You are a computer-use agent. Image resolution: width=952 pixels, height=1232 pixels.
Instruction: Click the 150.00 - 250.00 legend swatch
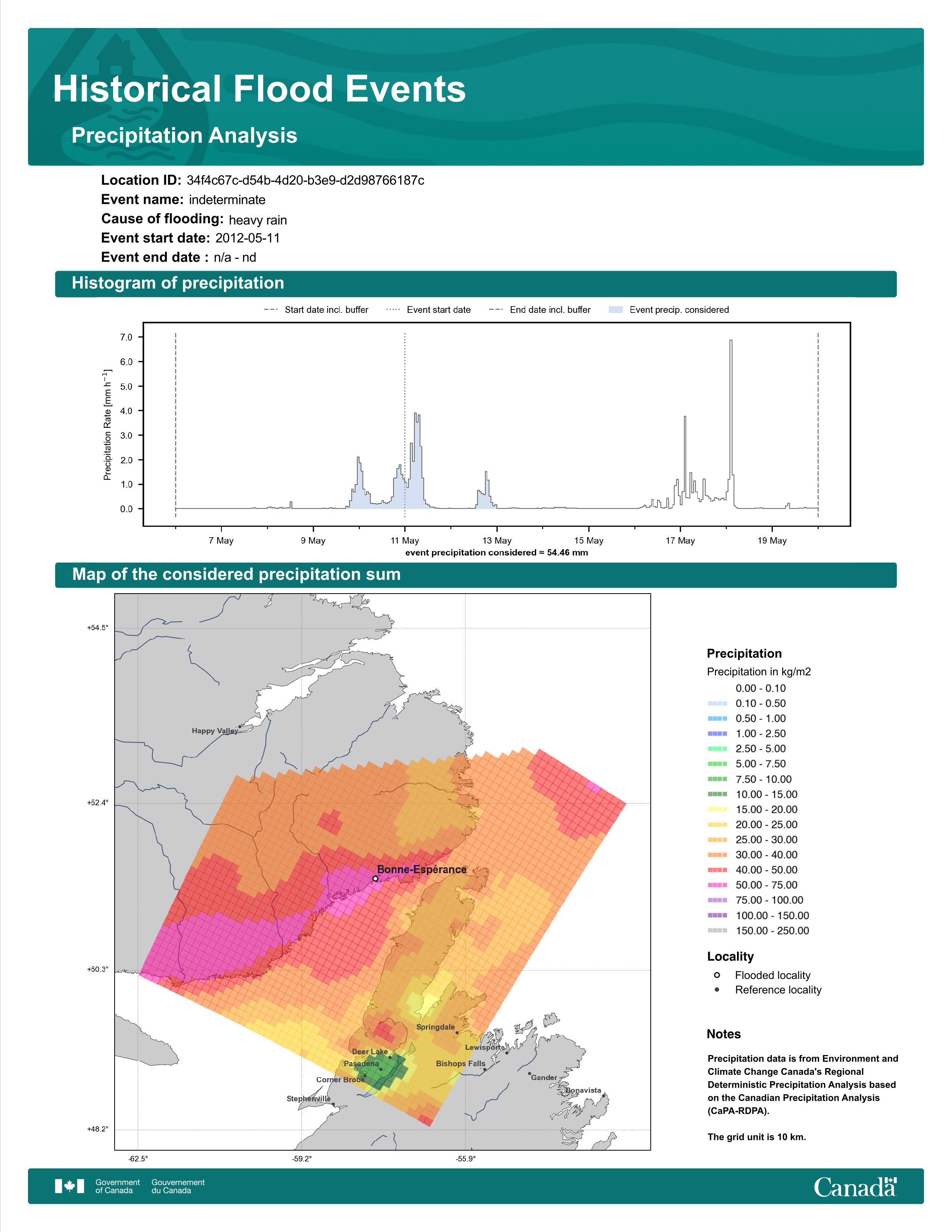coord(717,931)
